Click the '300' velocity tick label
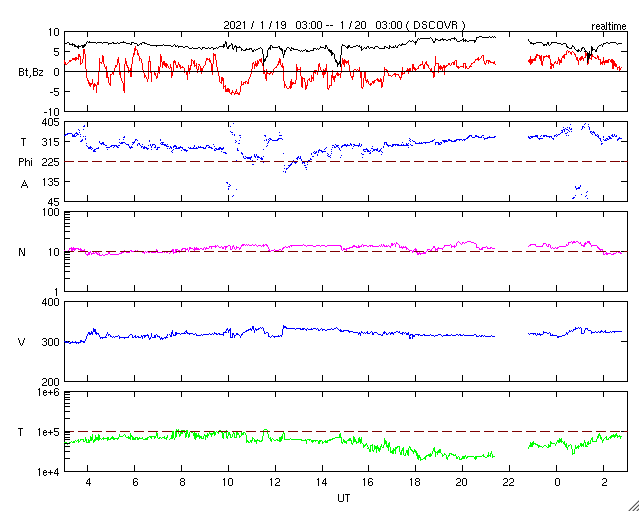This screenshot has height=512, width=640. pos(52,342)
